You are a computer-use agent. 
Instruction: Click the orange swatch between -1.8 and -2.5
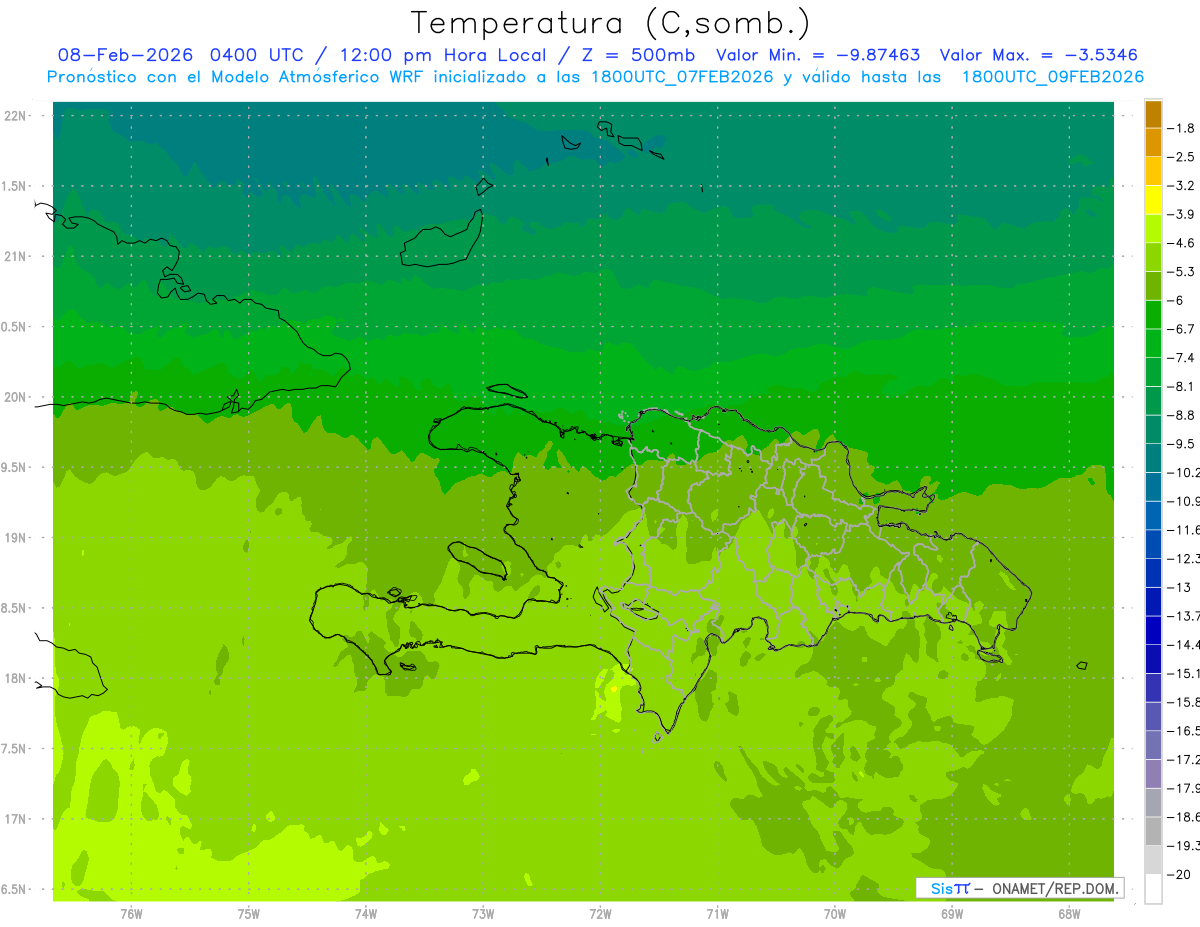coord(1153,142)
